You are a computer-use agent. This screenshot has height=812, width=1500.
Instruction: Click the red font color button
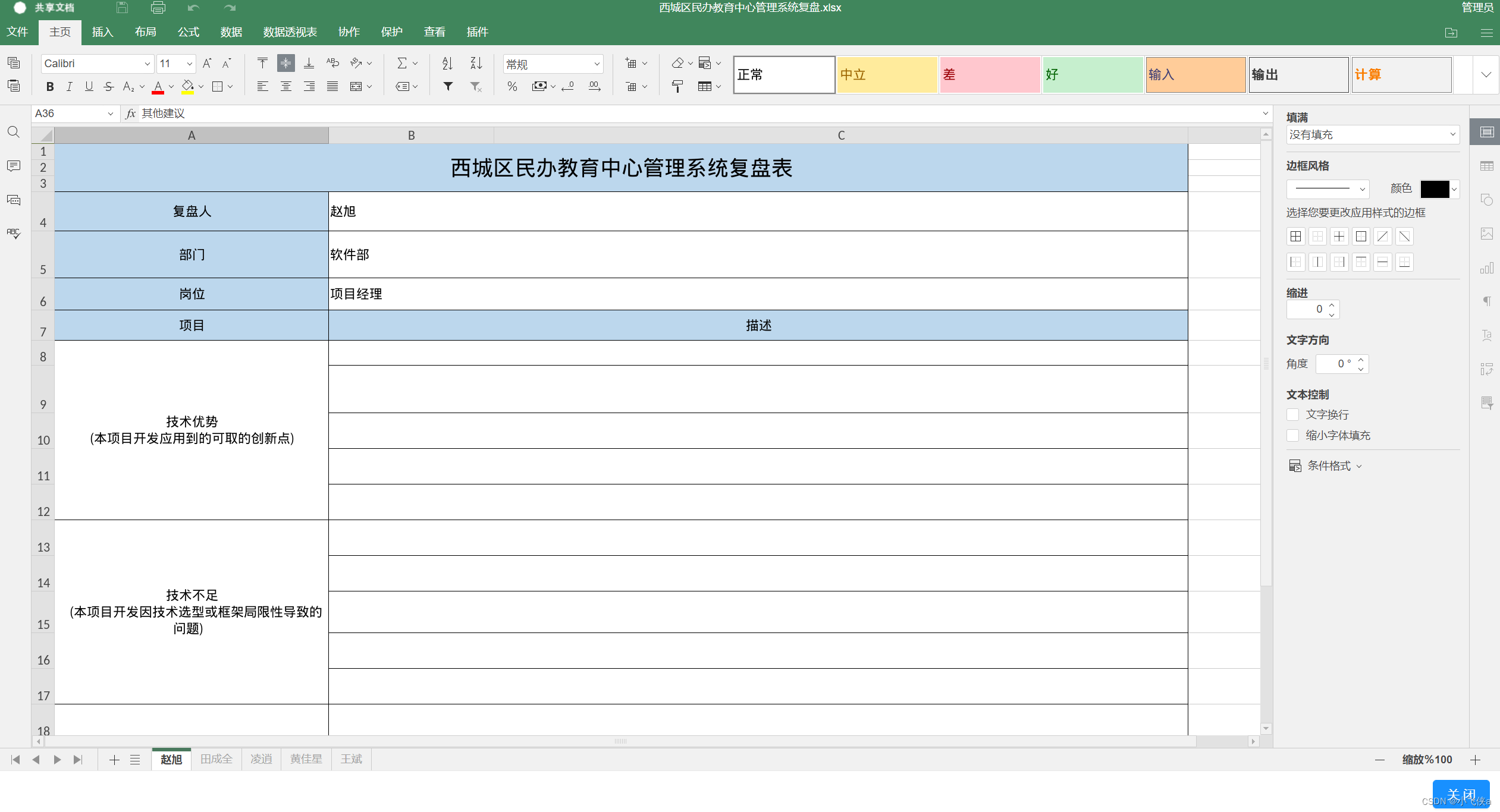(158, 87)
